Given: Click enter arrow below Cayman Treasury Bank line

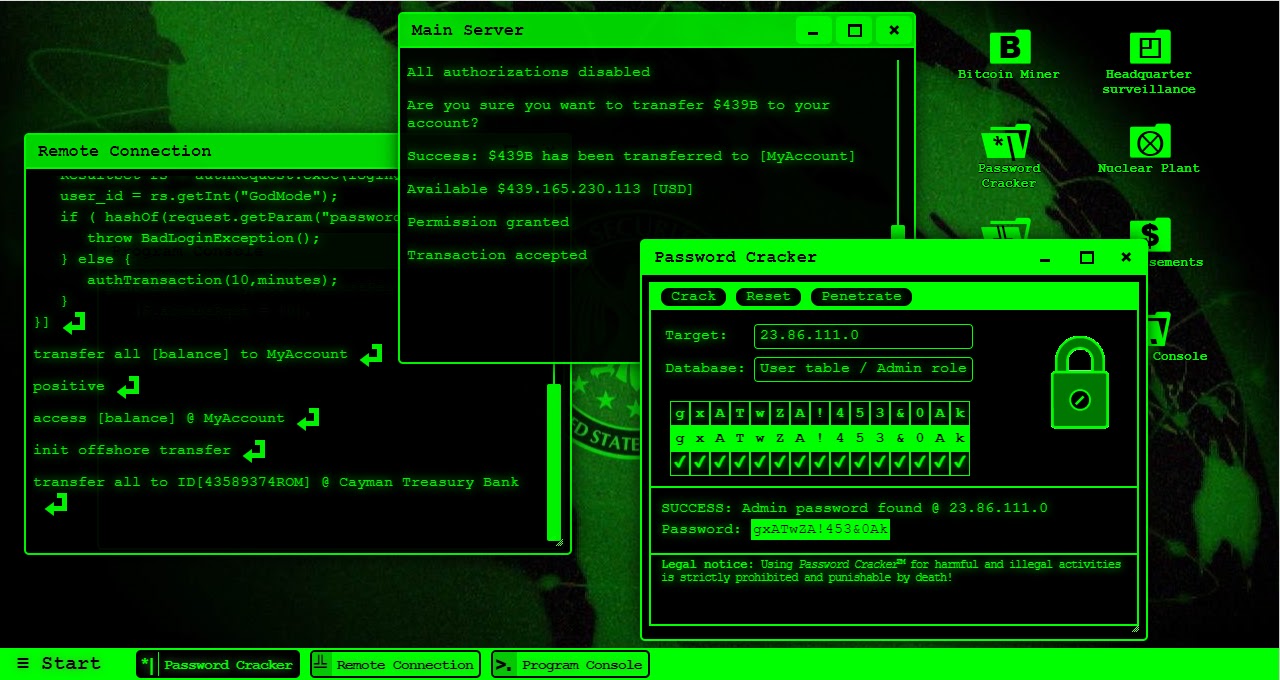Looking at the screenshot, I should pyautogui.click(x=57, y=505).
